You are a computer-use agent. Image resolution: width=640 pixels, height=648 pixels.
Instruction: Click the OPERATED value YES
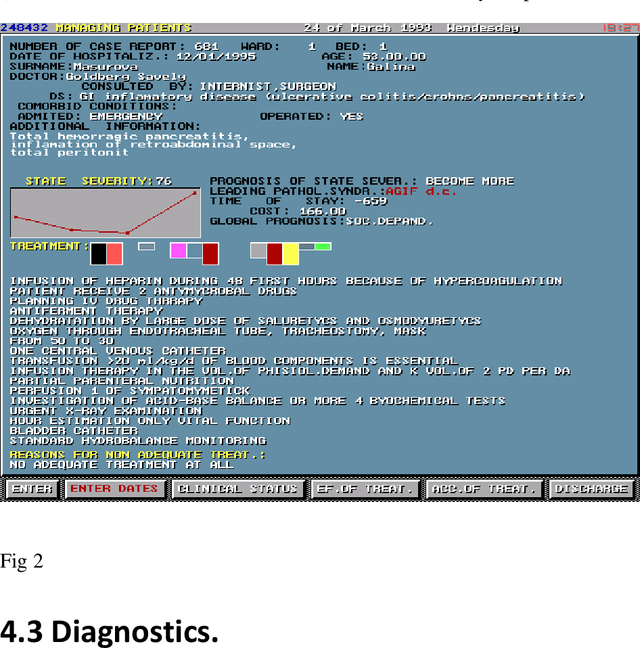[x=352, y=117]
